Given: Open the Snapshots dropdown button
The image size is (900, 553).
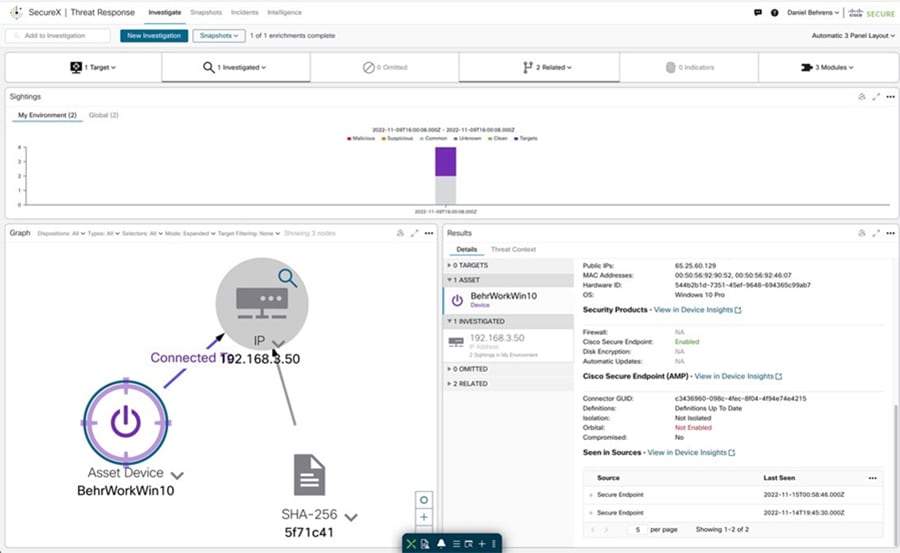Looking at the screenshot, I should point(219,36).
